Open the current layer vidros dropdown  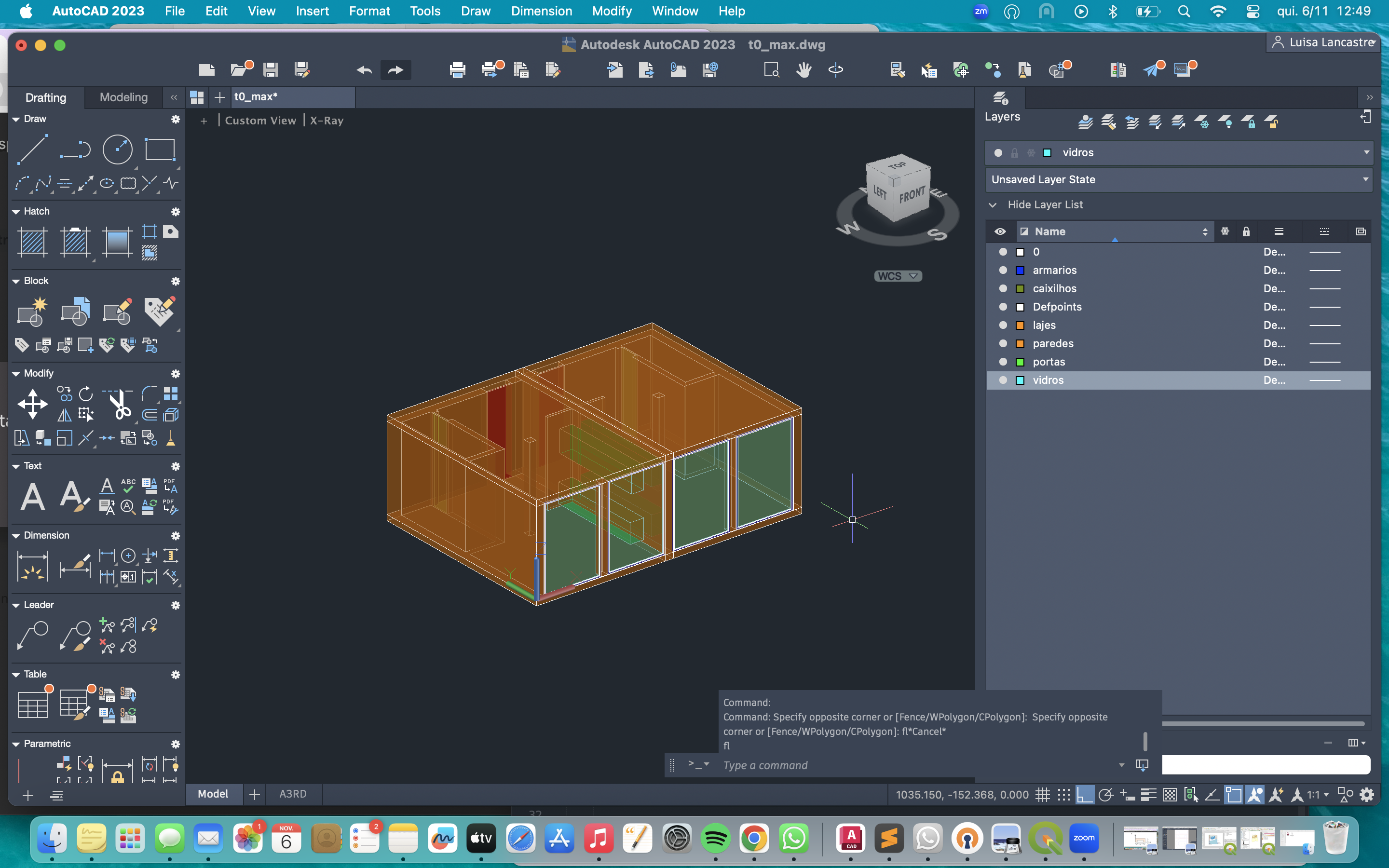(1366, 153)
